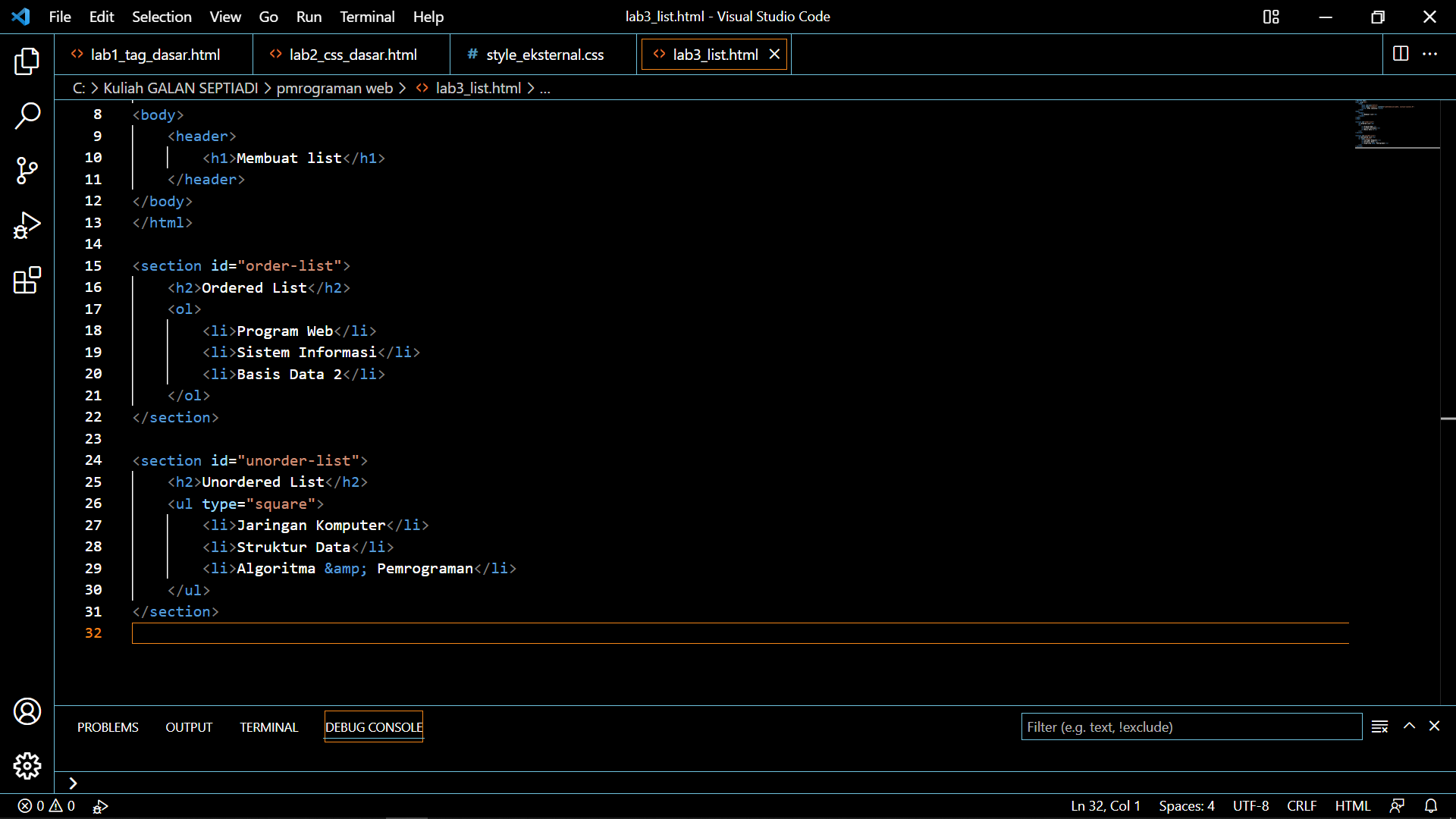Collapse the Debug Console panel chevron
Viewport: 1456px width, 819px height.
[x=1409, y=726]
